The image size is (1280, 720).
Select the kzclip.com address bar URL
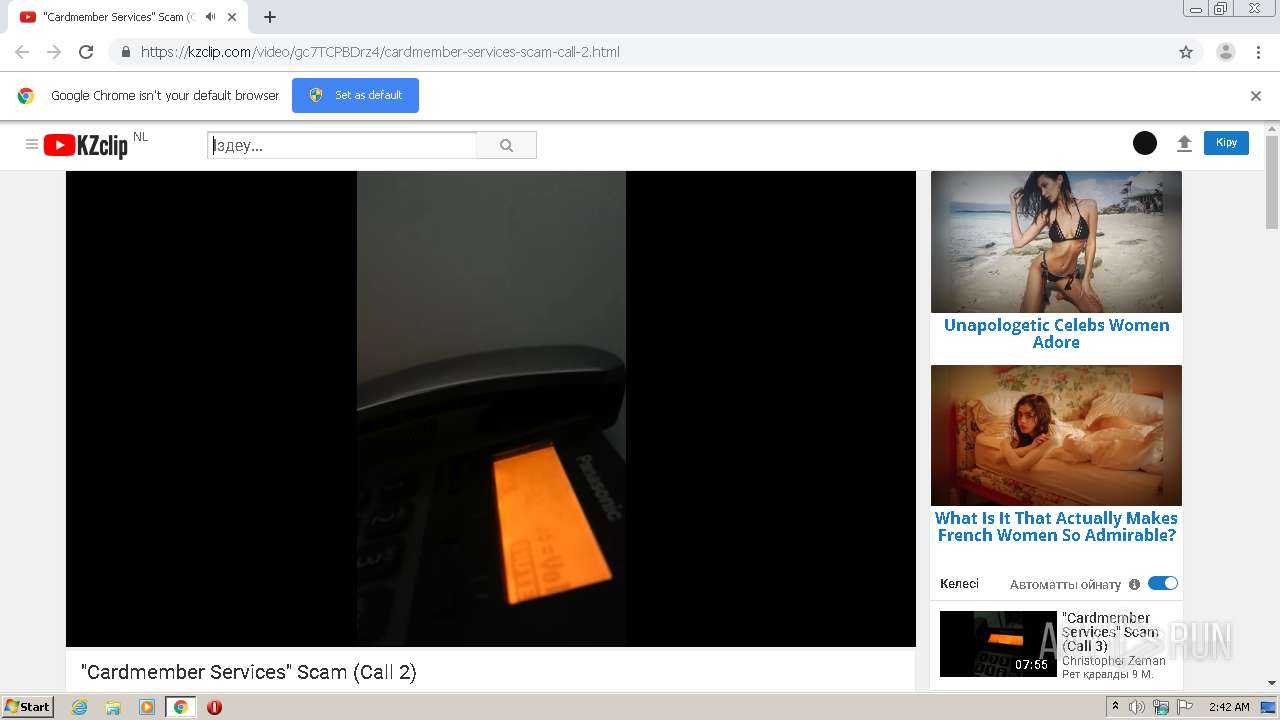[x=380, y=52]
